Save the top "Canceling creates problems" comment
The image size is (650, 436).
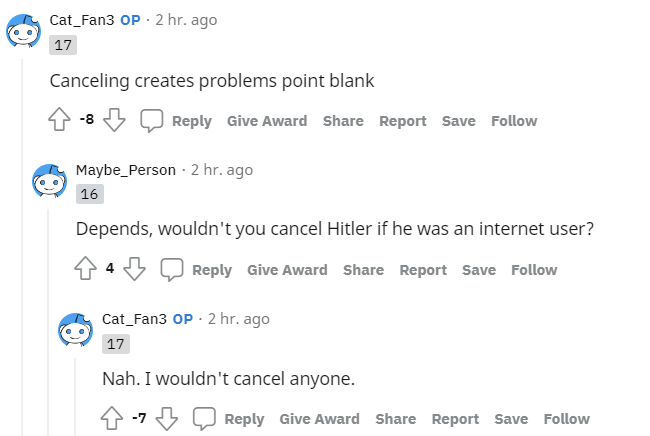pyautogui.click(x=459, y=121)
